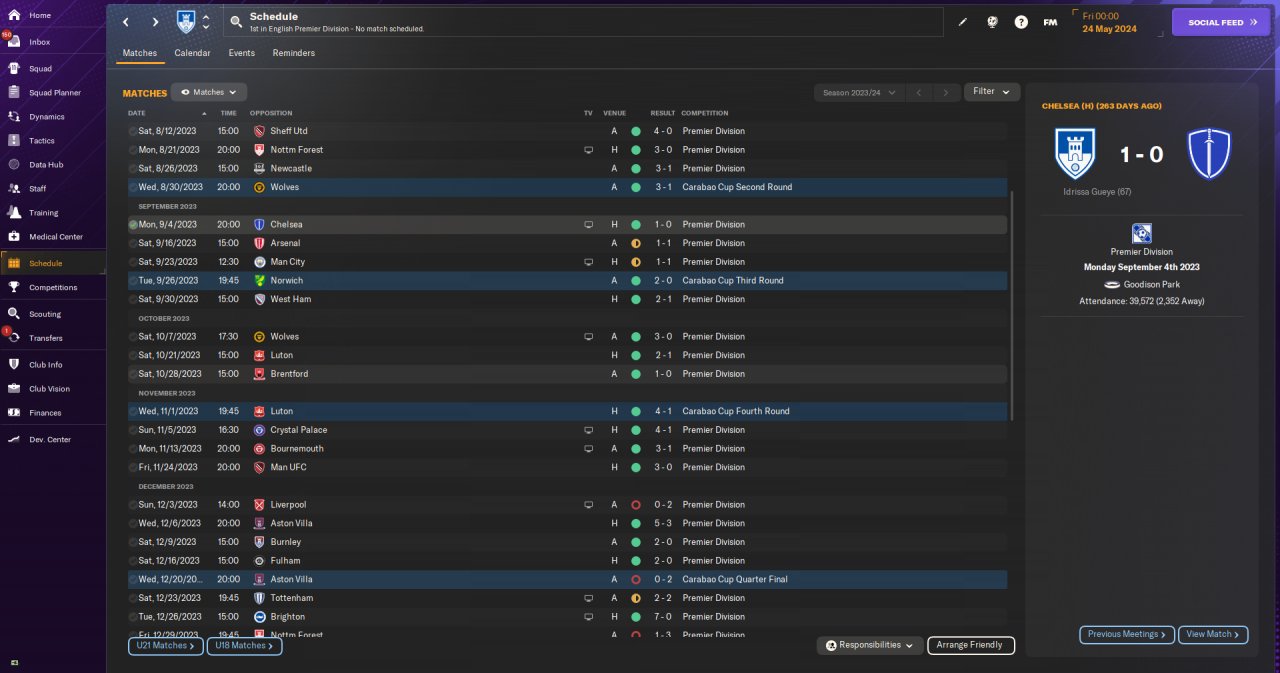Go to next season arrow
Screen dimensions: 1280x673
click(x=946, y=92)
